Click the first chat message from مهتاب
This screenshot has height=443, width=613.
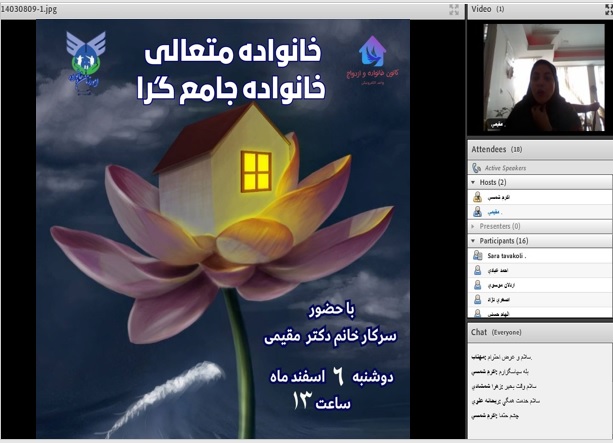point(502,357)
